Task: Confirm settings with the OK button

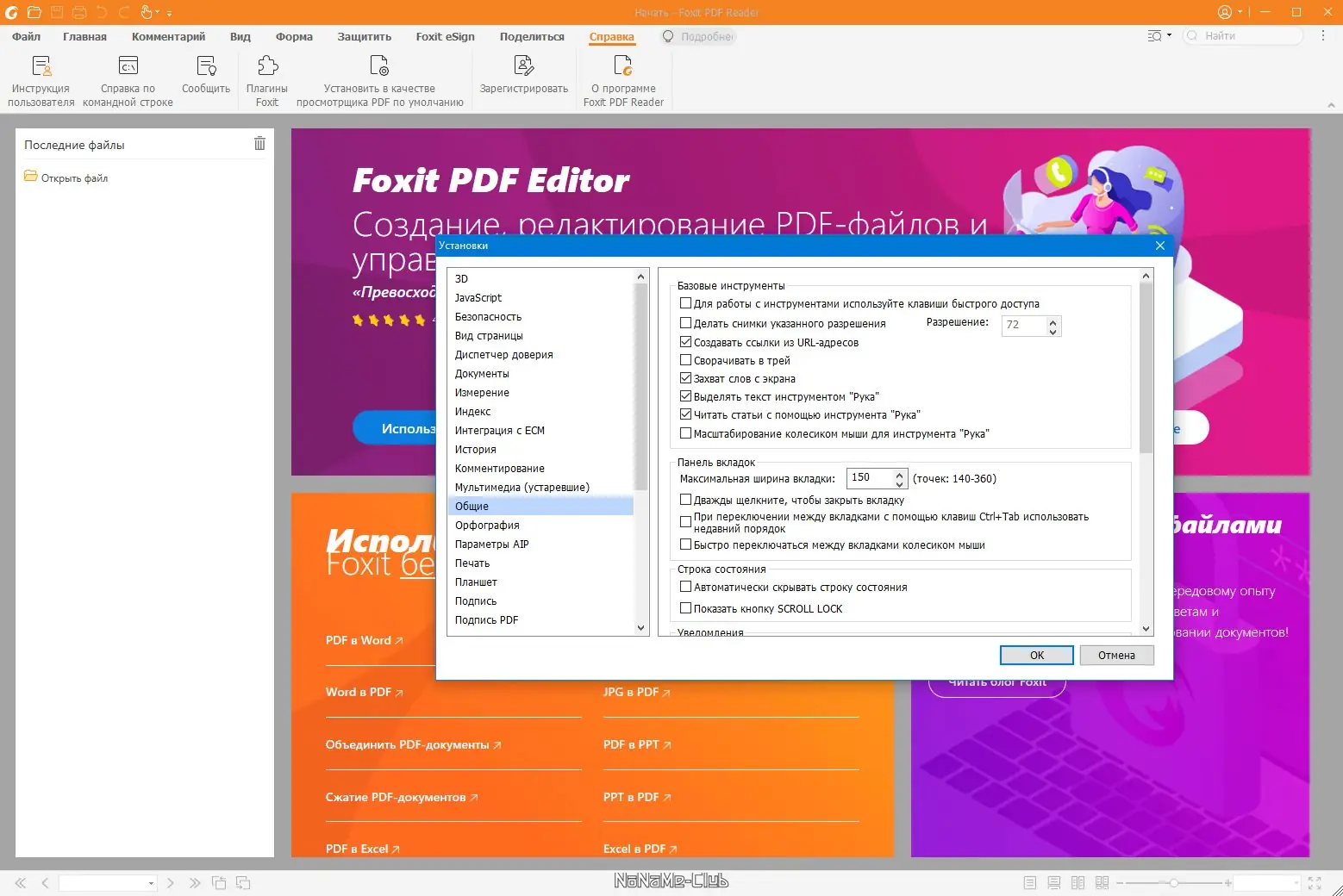Action: [x=1037, y=656]
